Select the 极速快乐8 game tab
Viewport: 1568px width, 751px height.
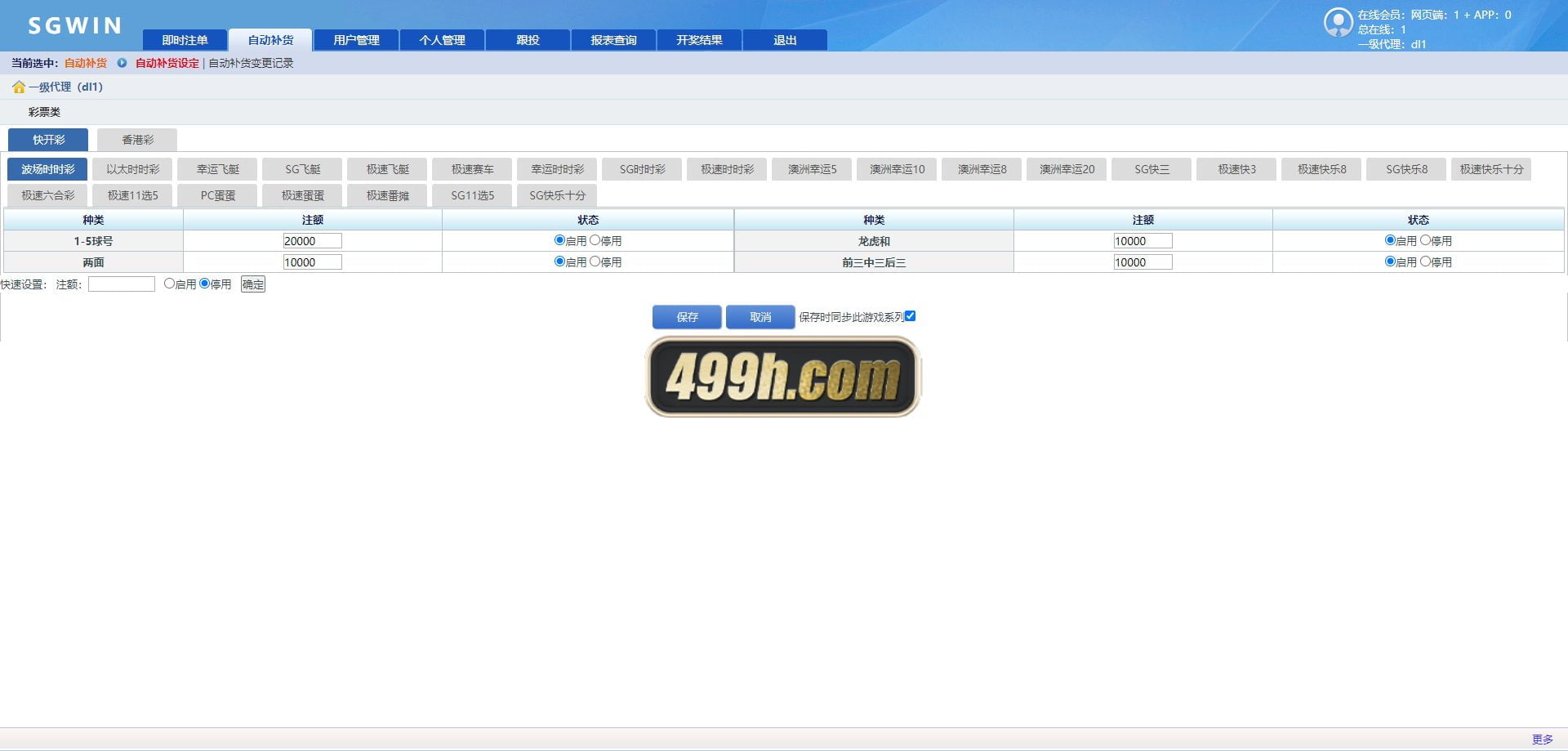(1321, 169)
